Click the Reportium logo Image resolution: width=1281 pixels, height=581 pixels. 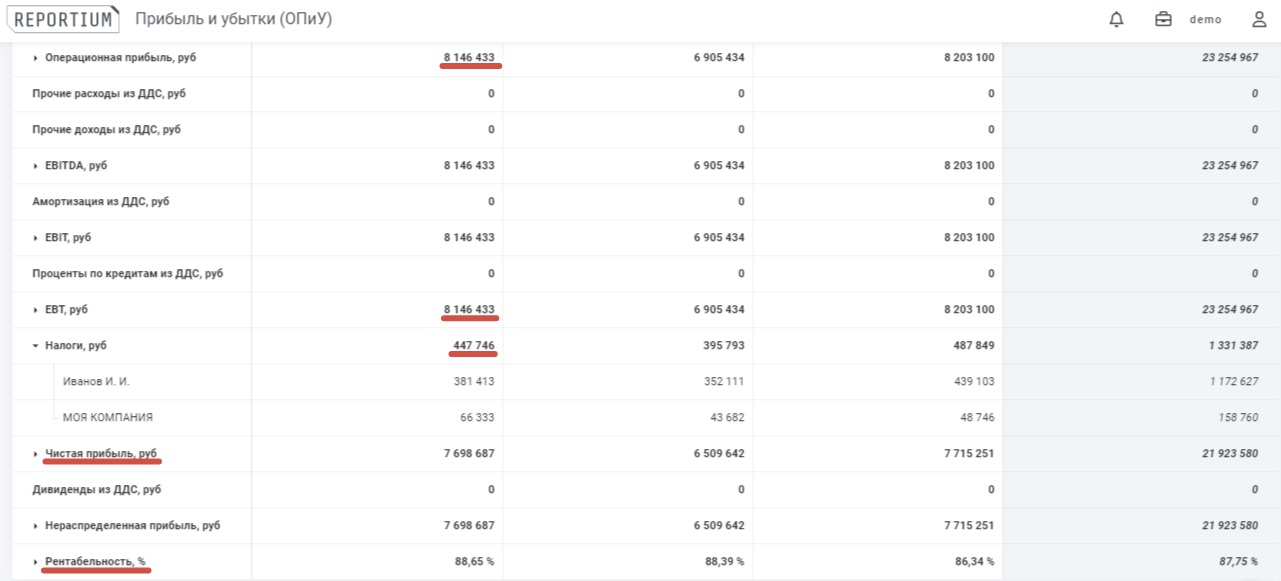[x=66, y=19]
